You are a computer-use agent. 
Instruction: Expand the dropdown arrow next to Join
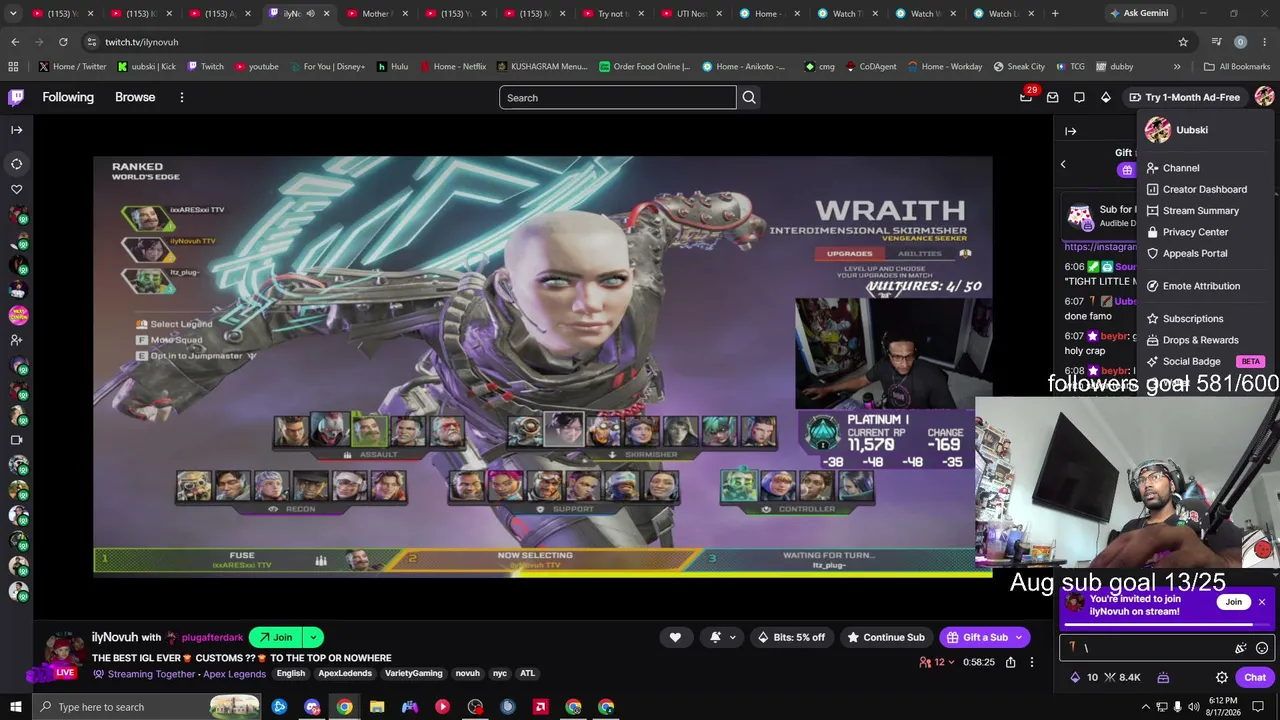(313, 637)
